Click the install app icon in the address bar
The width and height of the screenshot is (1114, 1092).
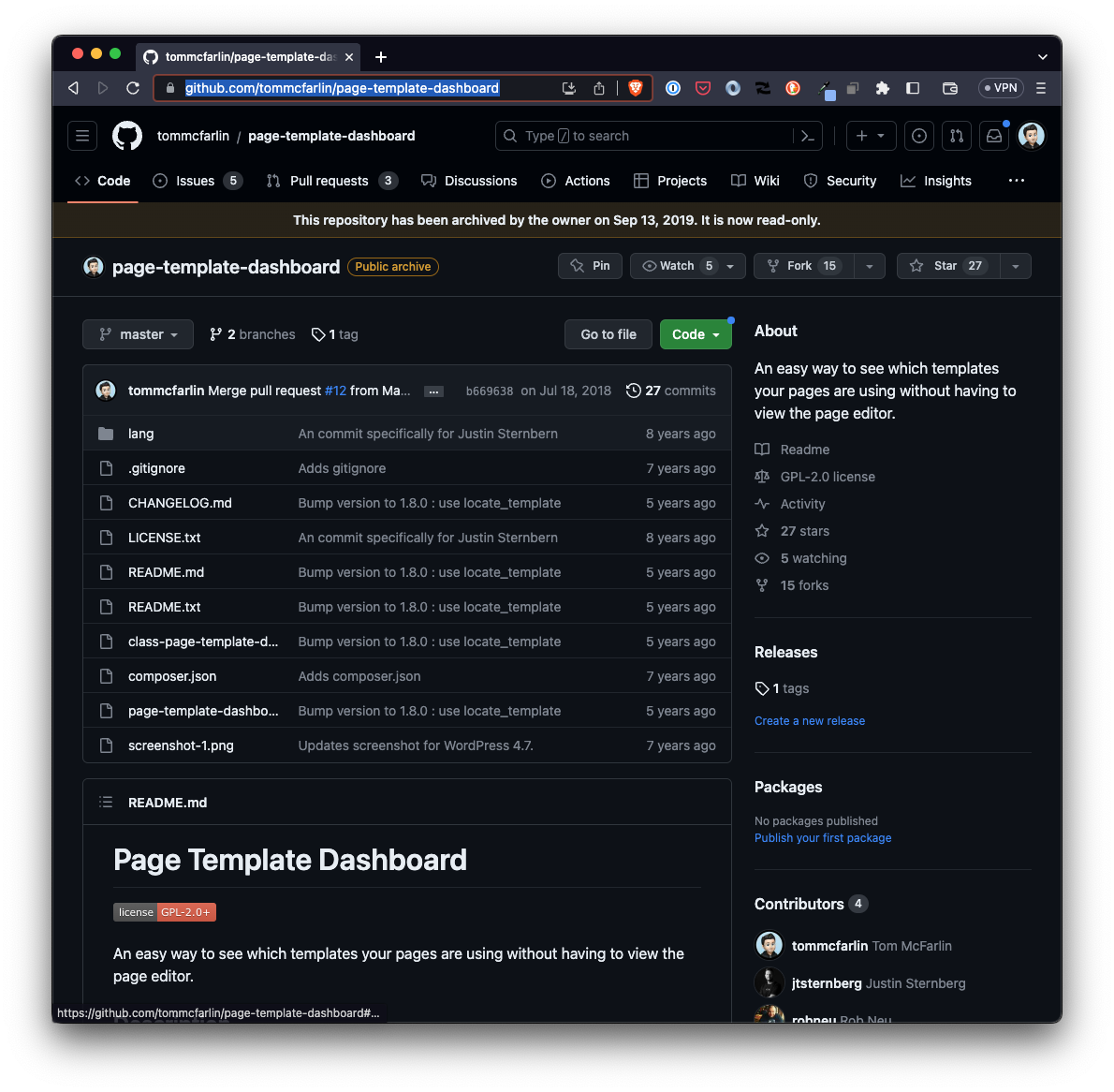[x=568, y=88]
